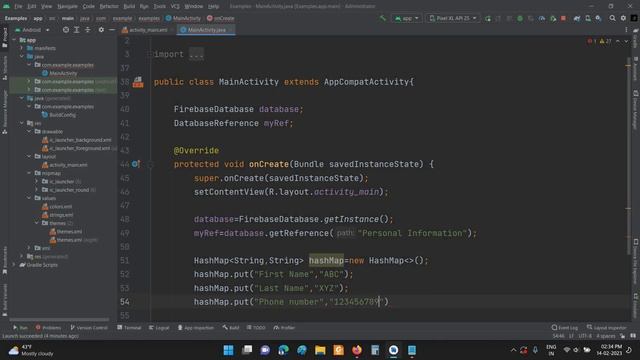
Task: Open the File menu
Action: [18, 6]
